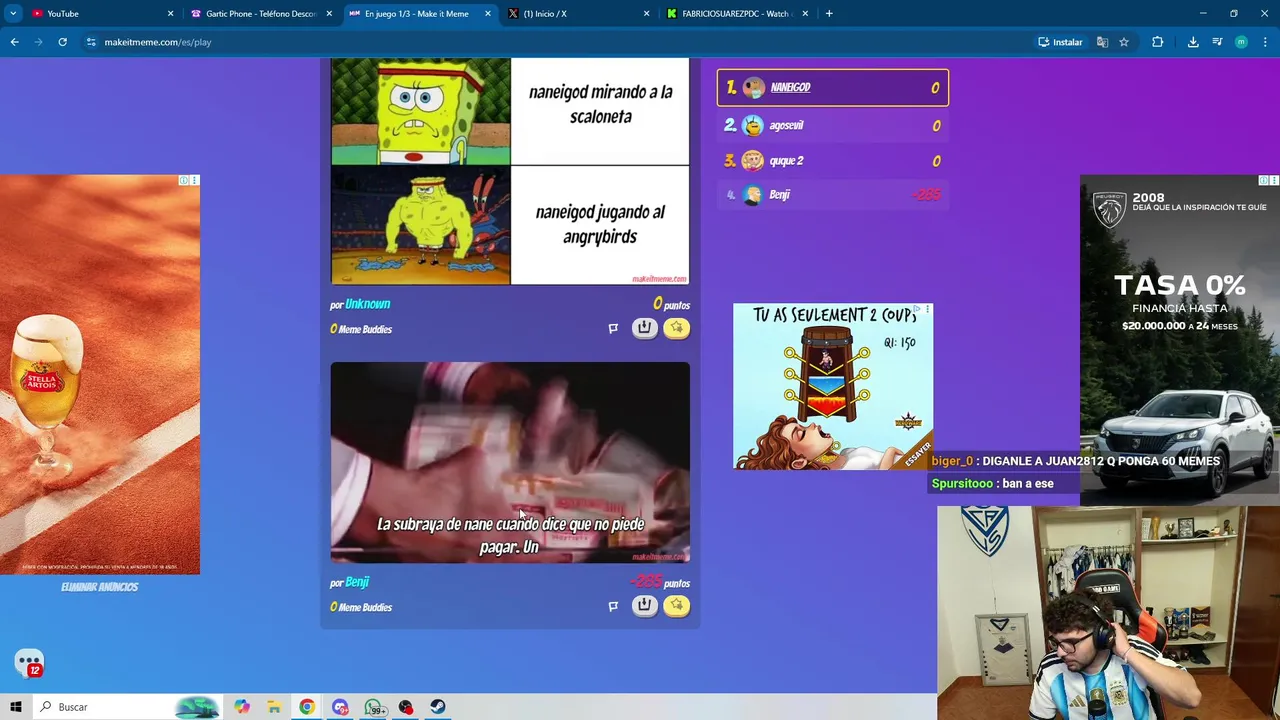Flag the Benji meme with report flag

click(613, 606)
